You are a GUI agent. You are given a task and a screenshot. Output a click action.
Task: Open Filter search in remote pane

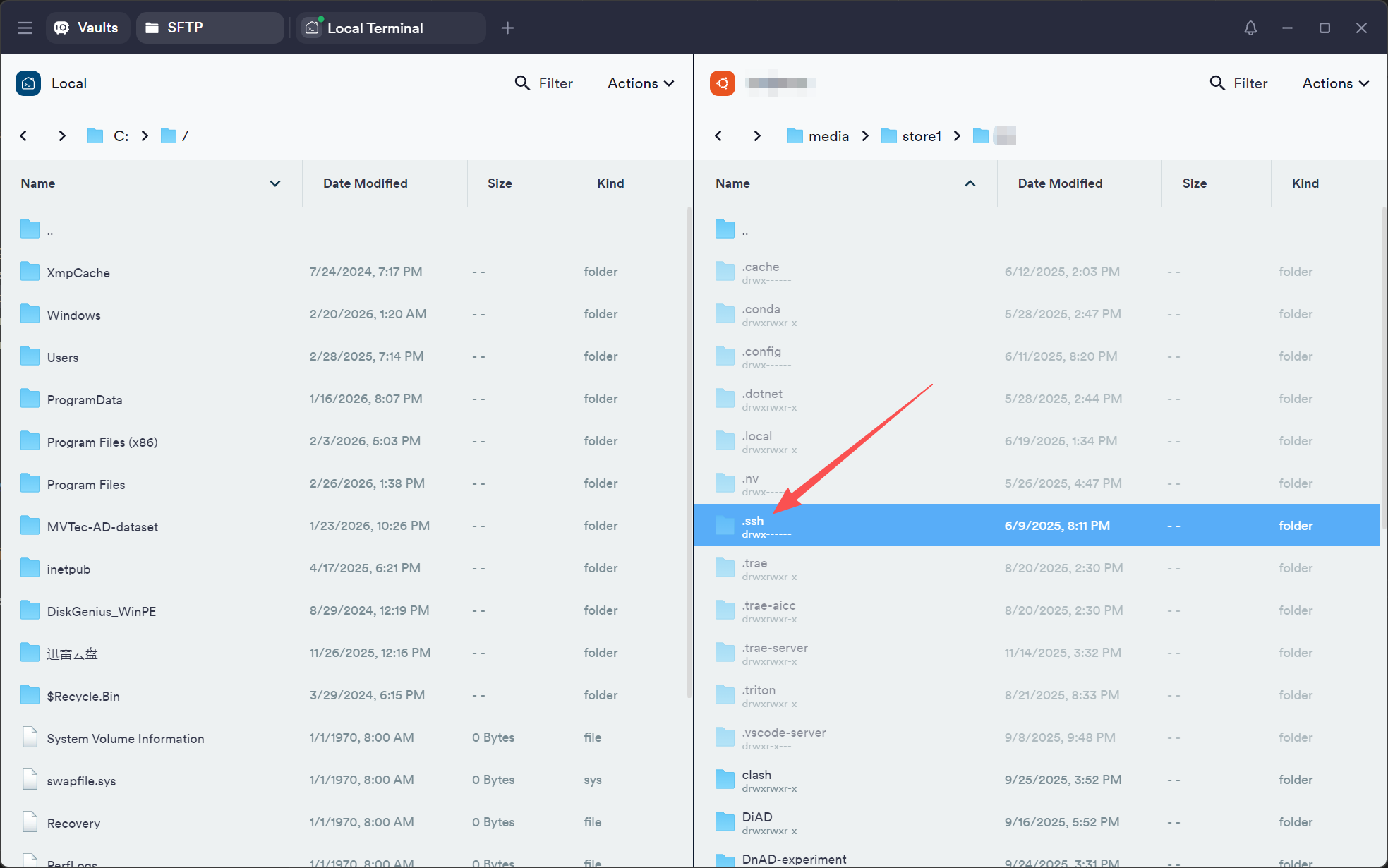1238,83
